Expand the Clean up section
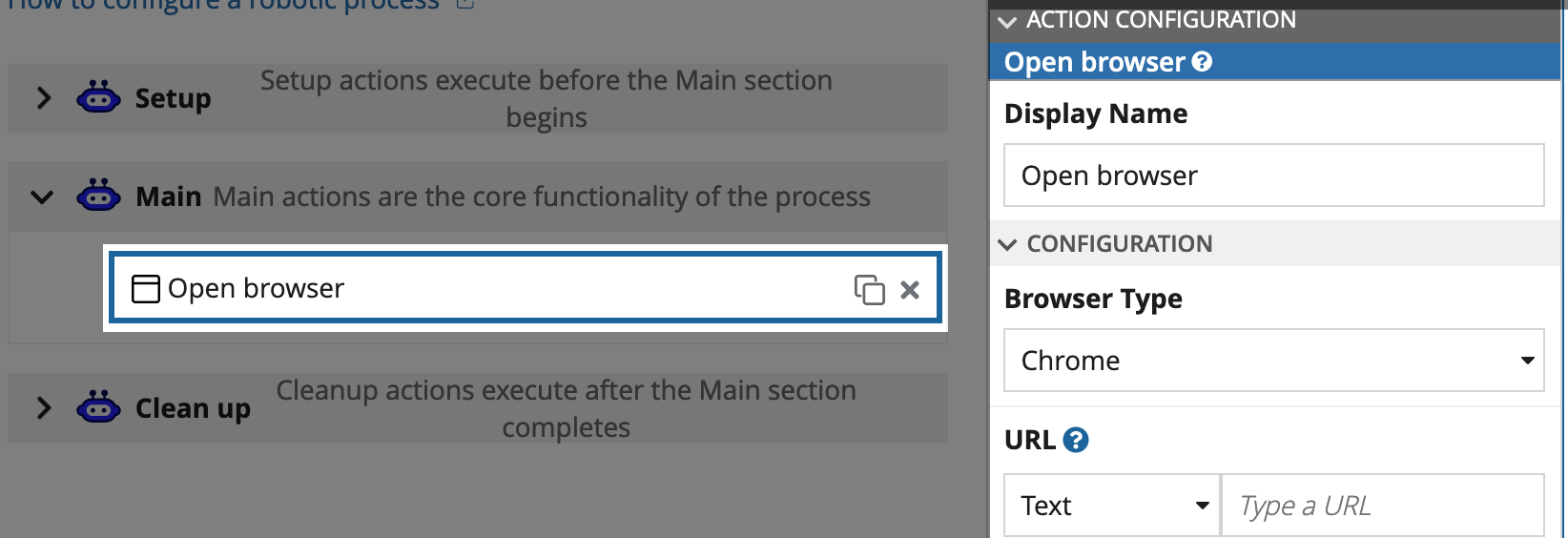The image size is (1568, 538). pos(43,408)
